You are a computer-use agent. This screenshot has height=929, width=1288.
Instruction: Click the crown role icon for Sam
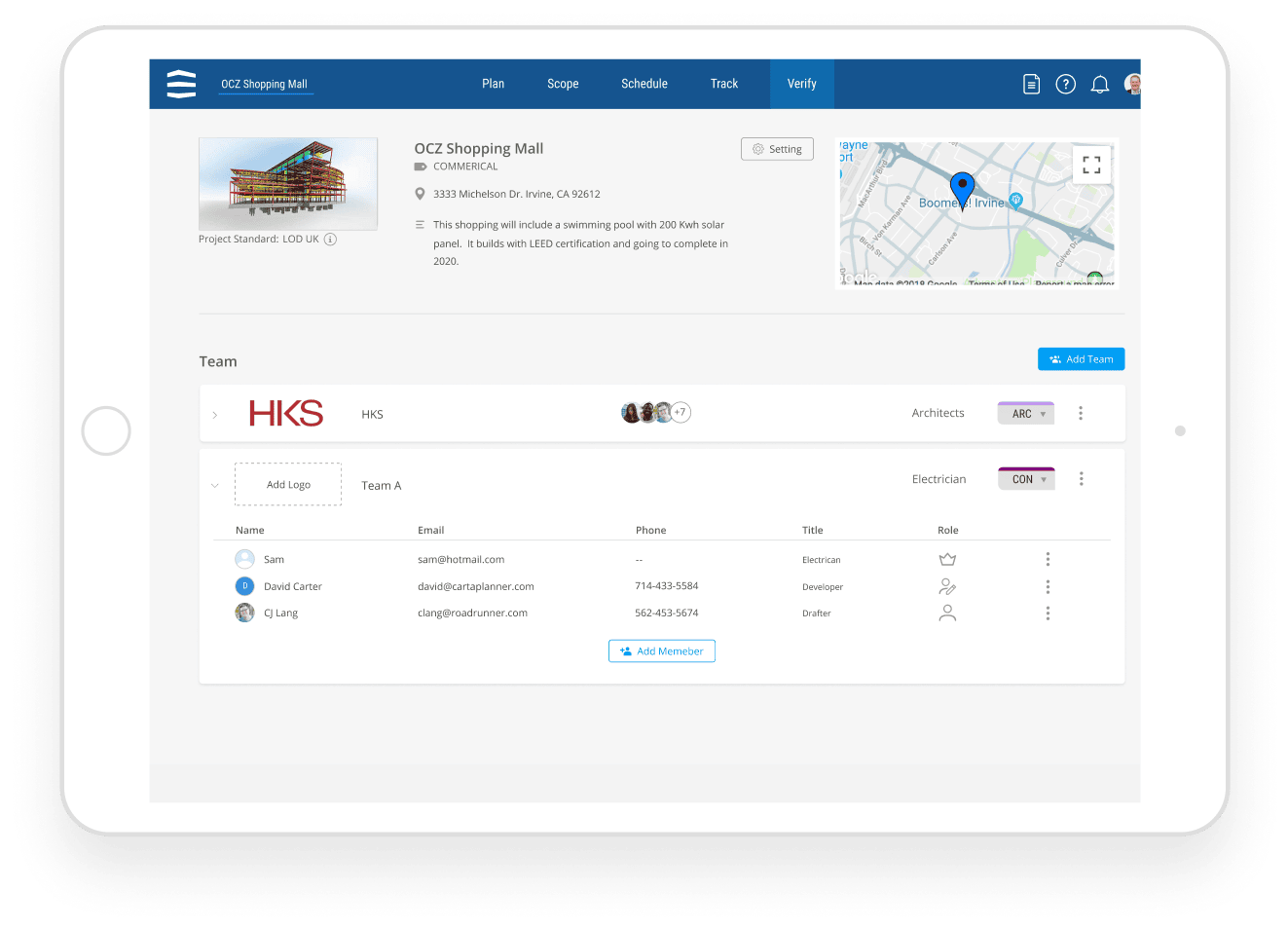[947, 559]
